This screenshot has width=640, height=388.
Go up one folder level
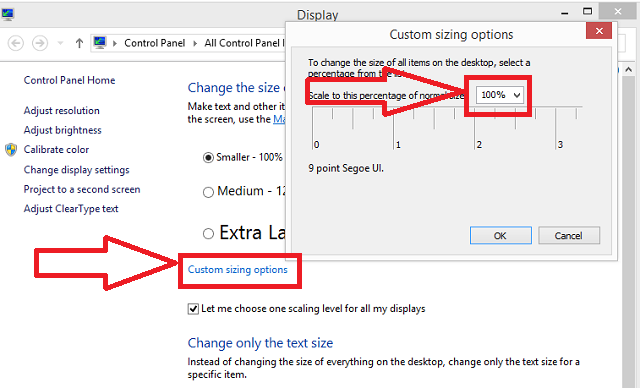point(79,43)
